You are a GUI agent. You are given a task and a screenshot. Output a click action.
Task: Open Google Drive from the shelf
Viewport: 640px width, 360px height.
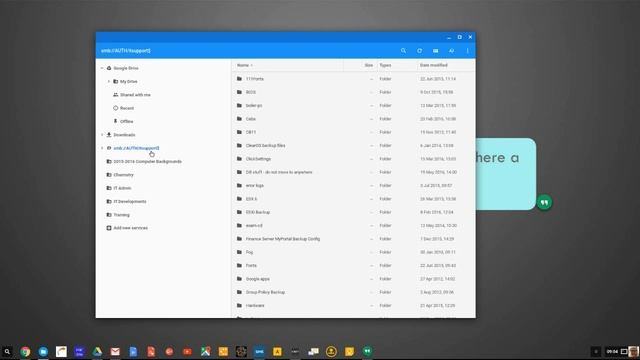[x=97, y=351]
